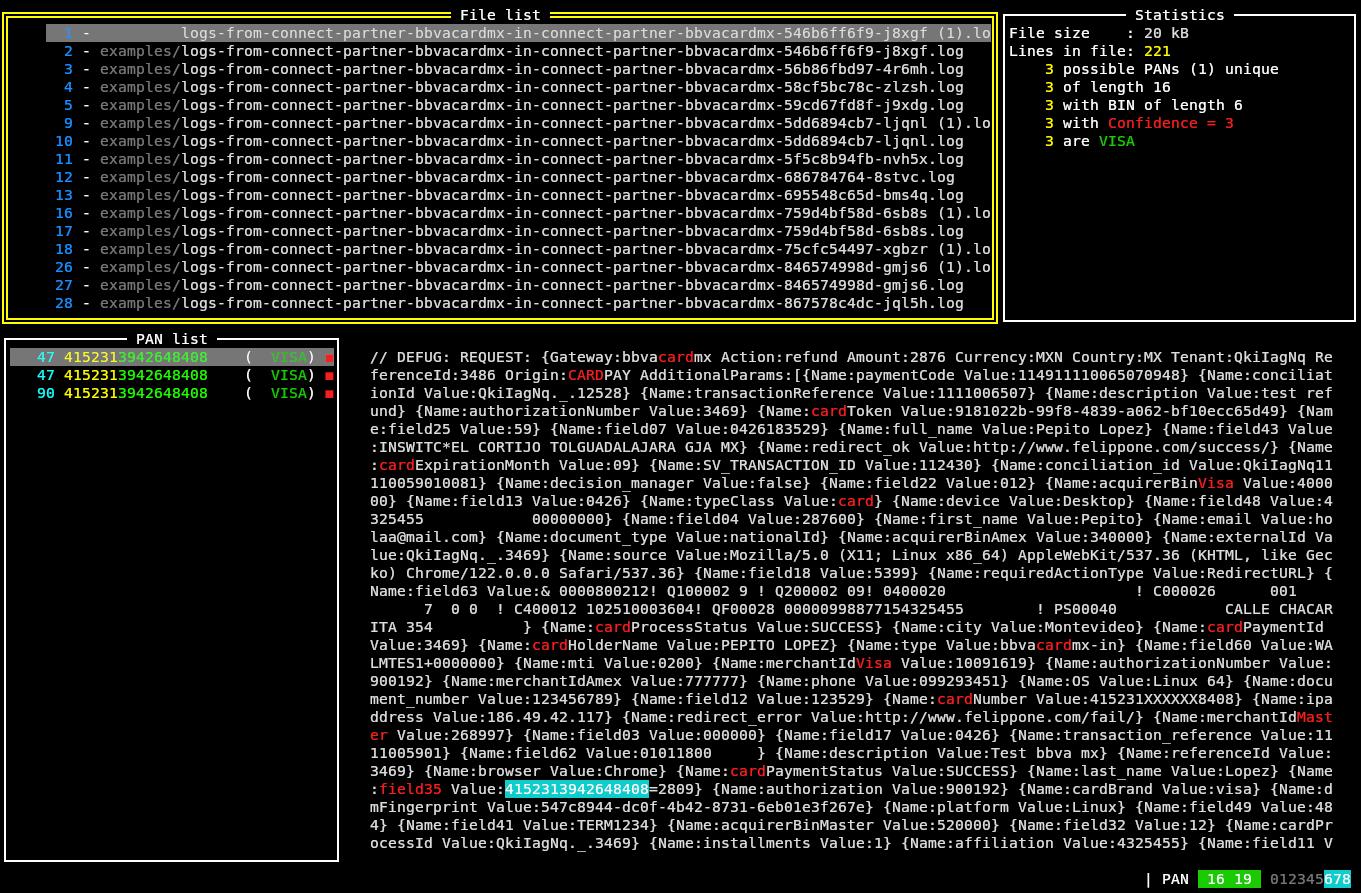Click the '3 of length 16' line
Image resolution: width=1361 pixels, height=893 pixels.
pyautogui.click(x=1108, y=87)
